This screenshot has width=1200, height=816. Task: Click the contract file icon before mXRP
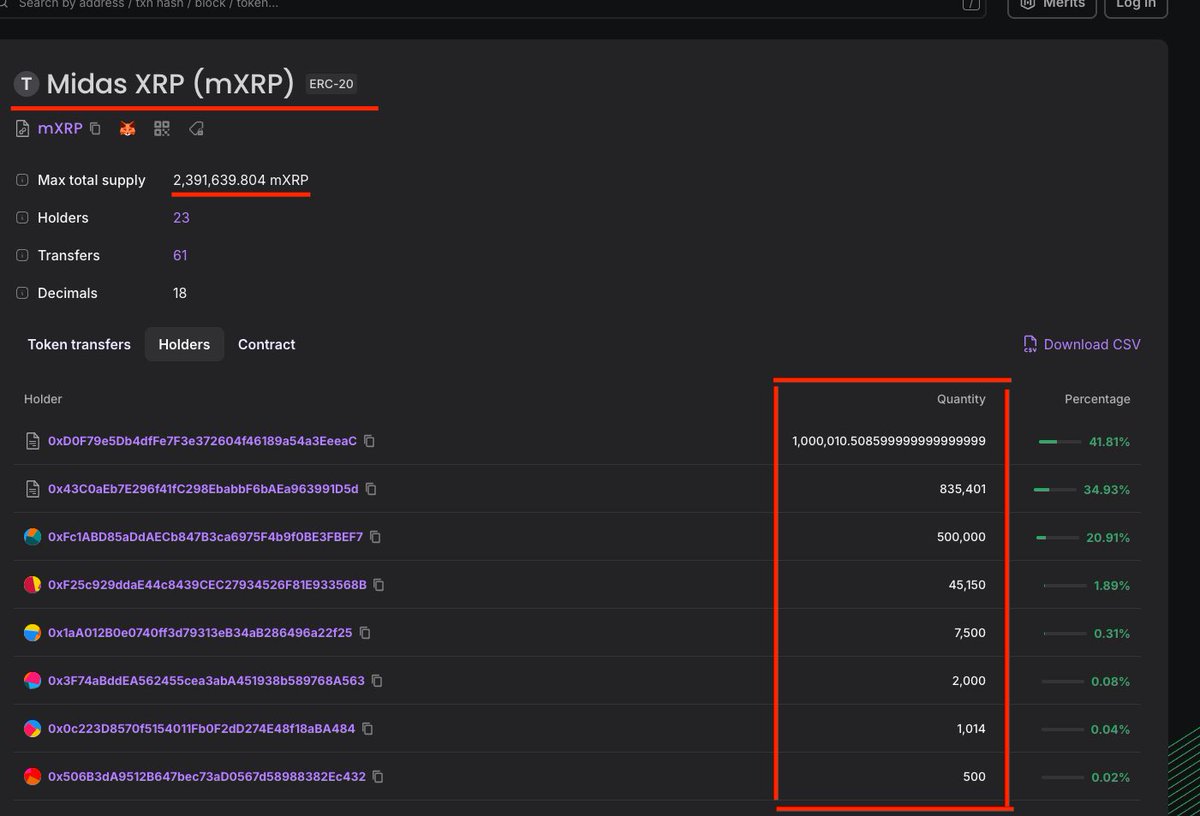point(22,128)
